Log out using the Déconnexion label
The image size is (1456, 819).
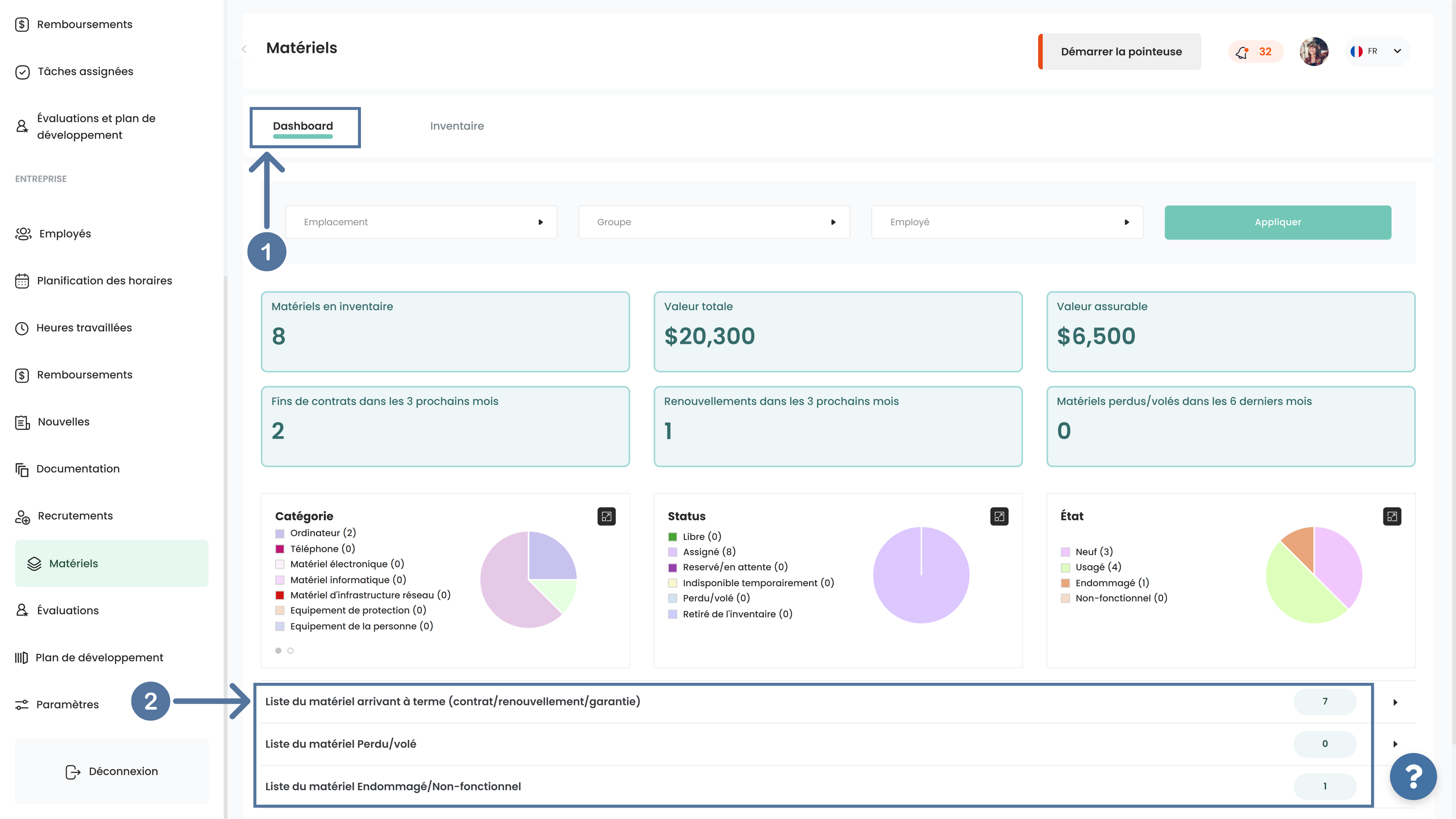(123, 771)
